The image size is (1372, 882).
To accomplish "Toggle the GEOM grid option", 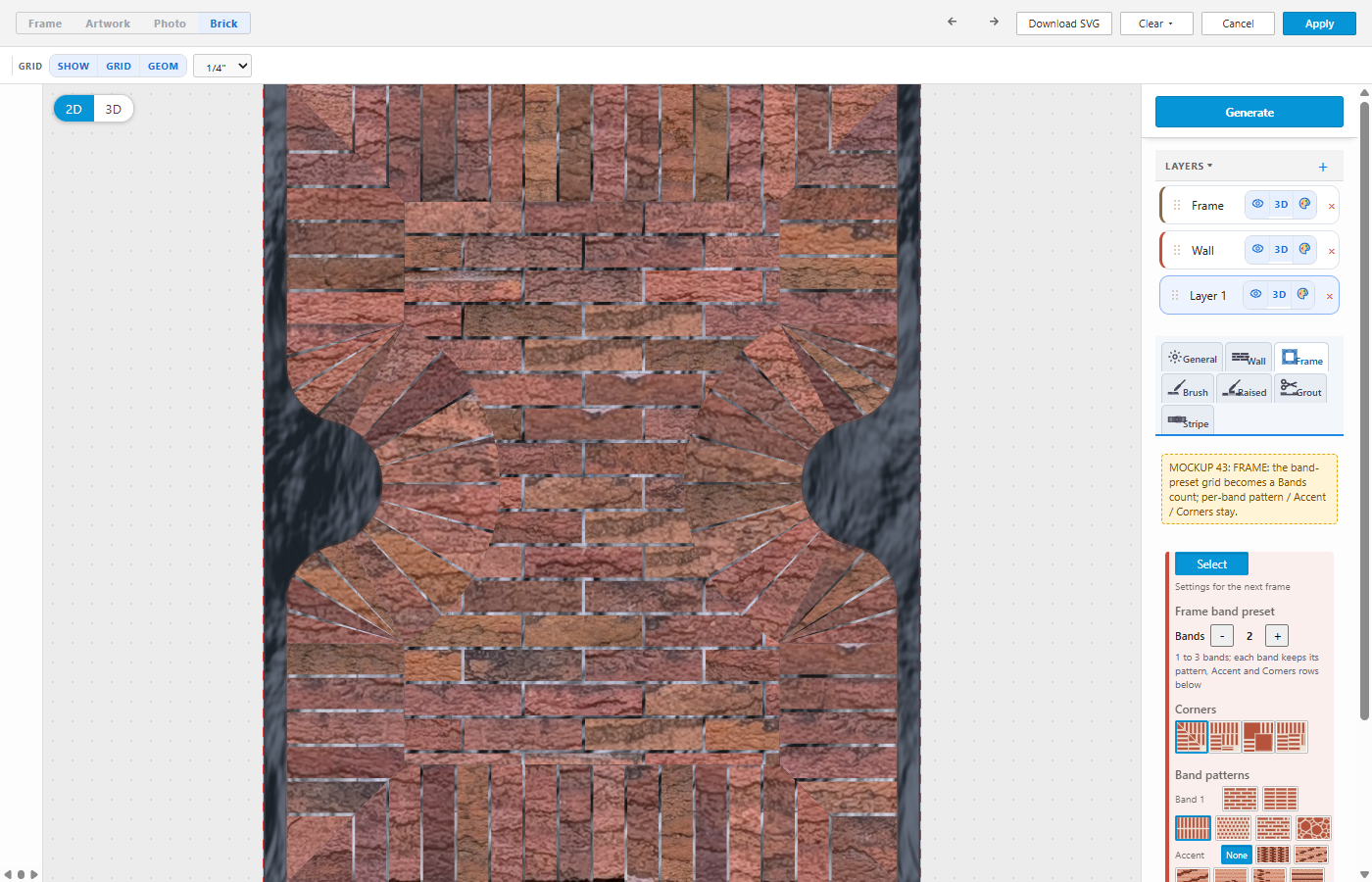I will 163,66.
